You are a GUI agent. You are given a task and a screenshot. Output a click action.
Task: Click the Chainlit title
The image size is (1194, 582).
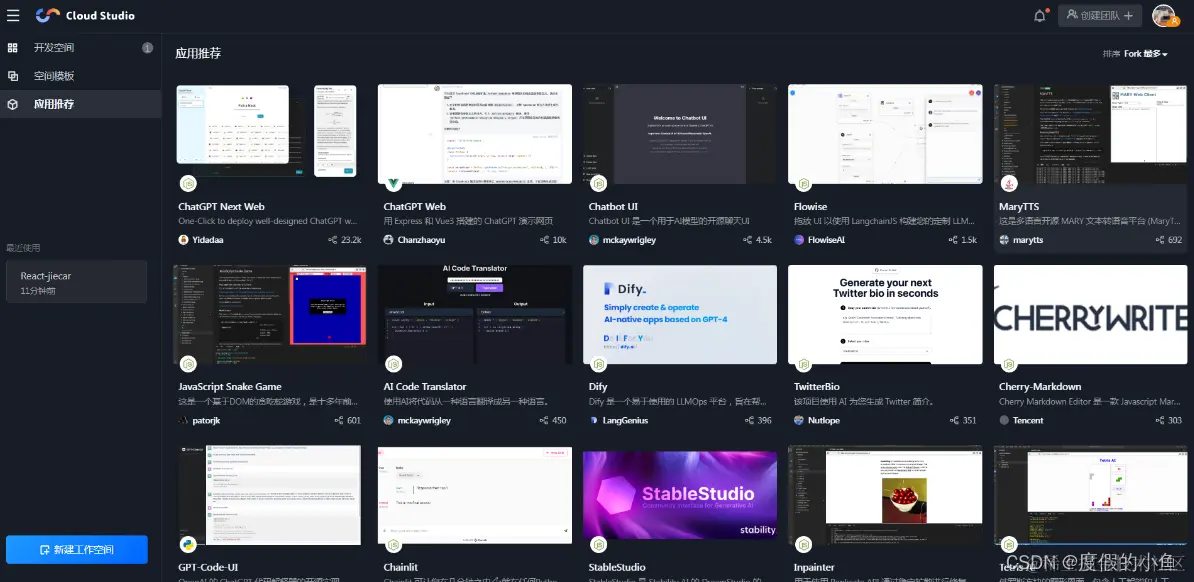click(401, 567)
